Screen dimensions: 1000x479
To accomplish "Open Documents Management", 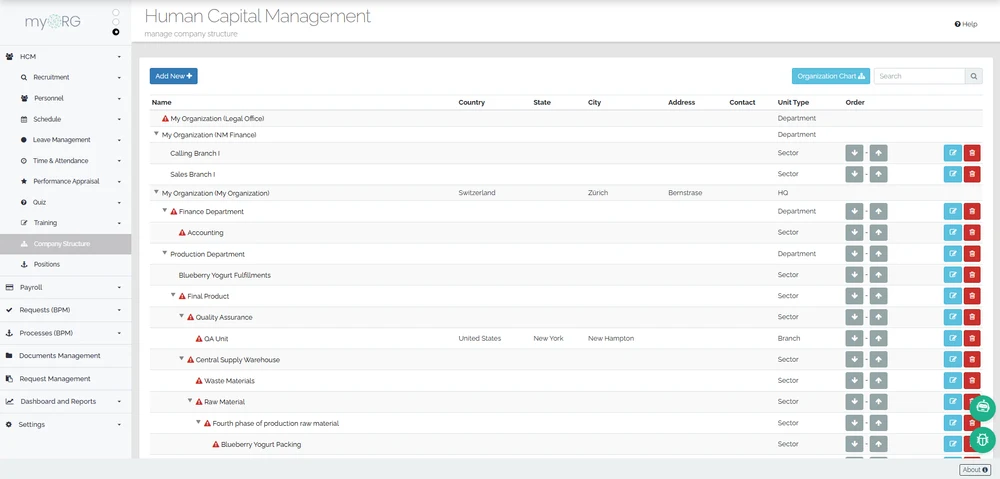I will pos(66,355).
